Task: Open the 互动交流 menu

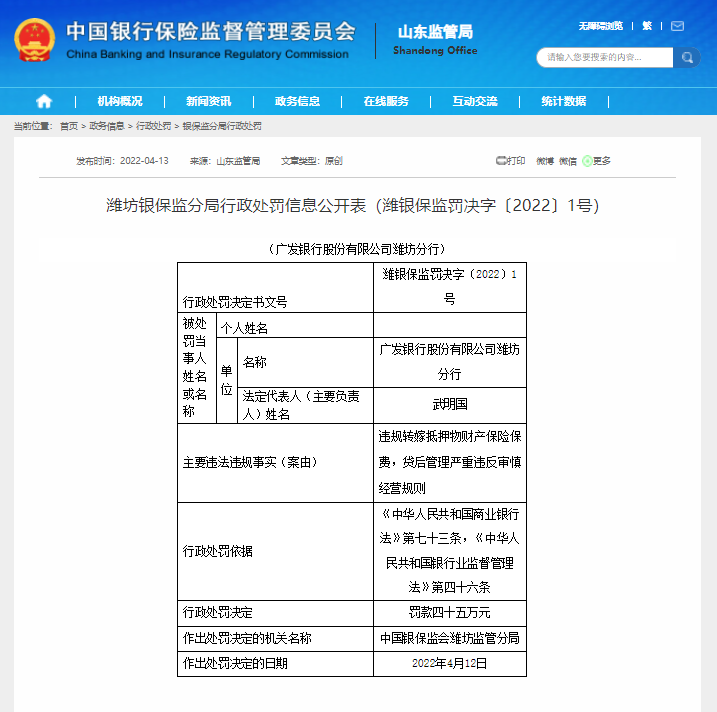Action: [475, 101]
